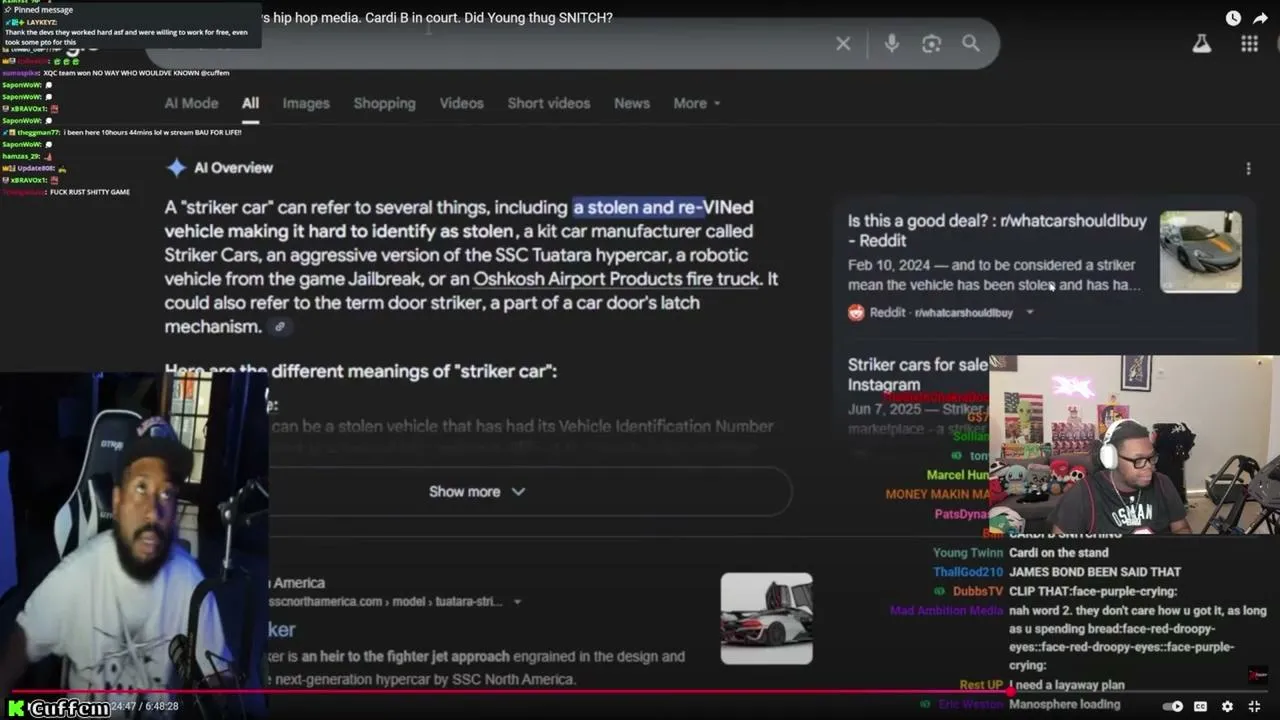Open YouTube player settings gear

pyautogui.click(x=1227, y=706)
